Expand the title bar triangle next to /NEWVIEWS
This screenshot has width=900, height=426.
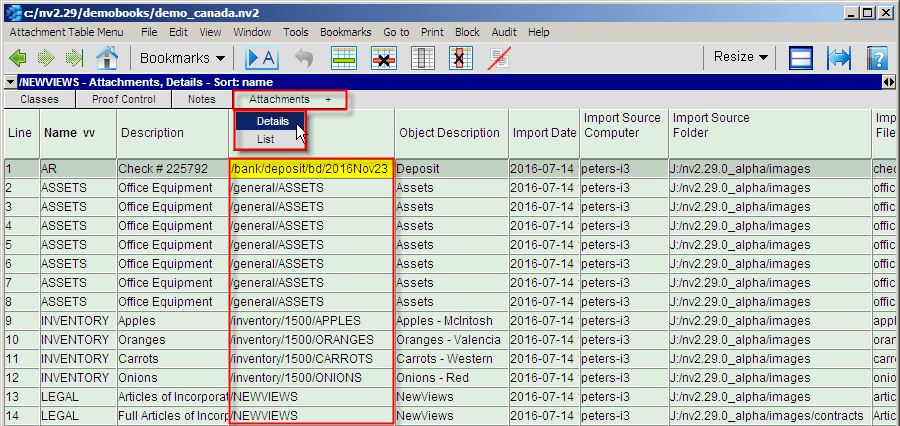pyautogui.click(x=10, y=82)
